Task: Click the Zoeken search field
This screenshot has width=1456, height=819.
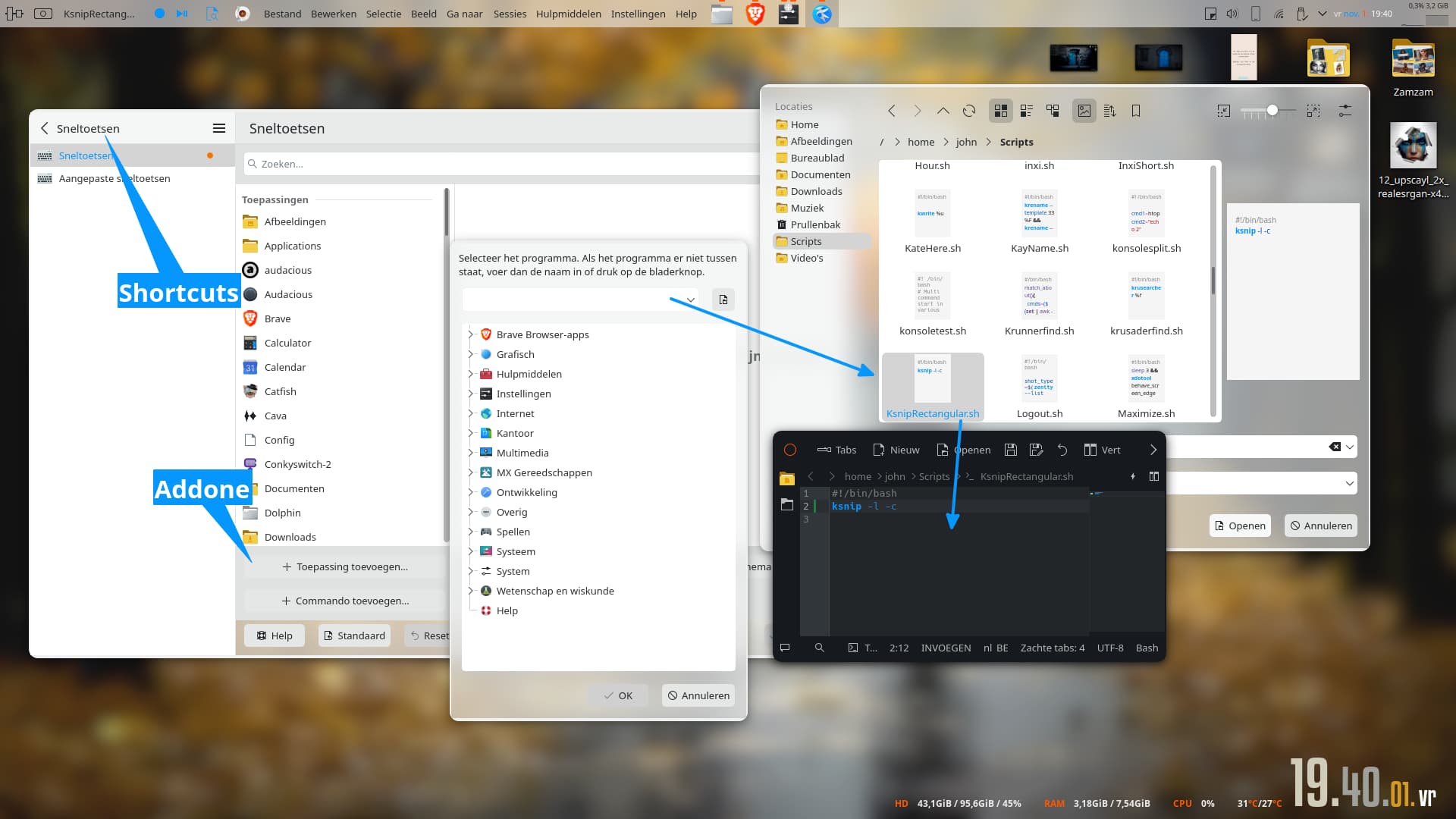Action: point(500,164)
